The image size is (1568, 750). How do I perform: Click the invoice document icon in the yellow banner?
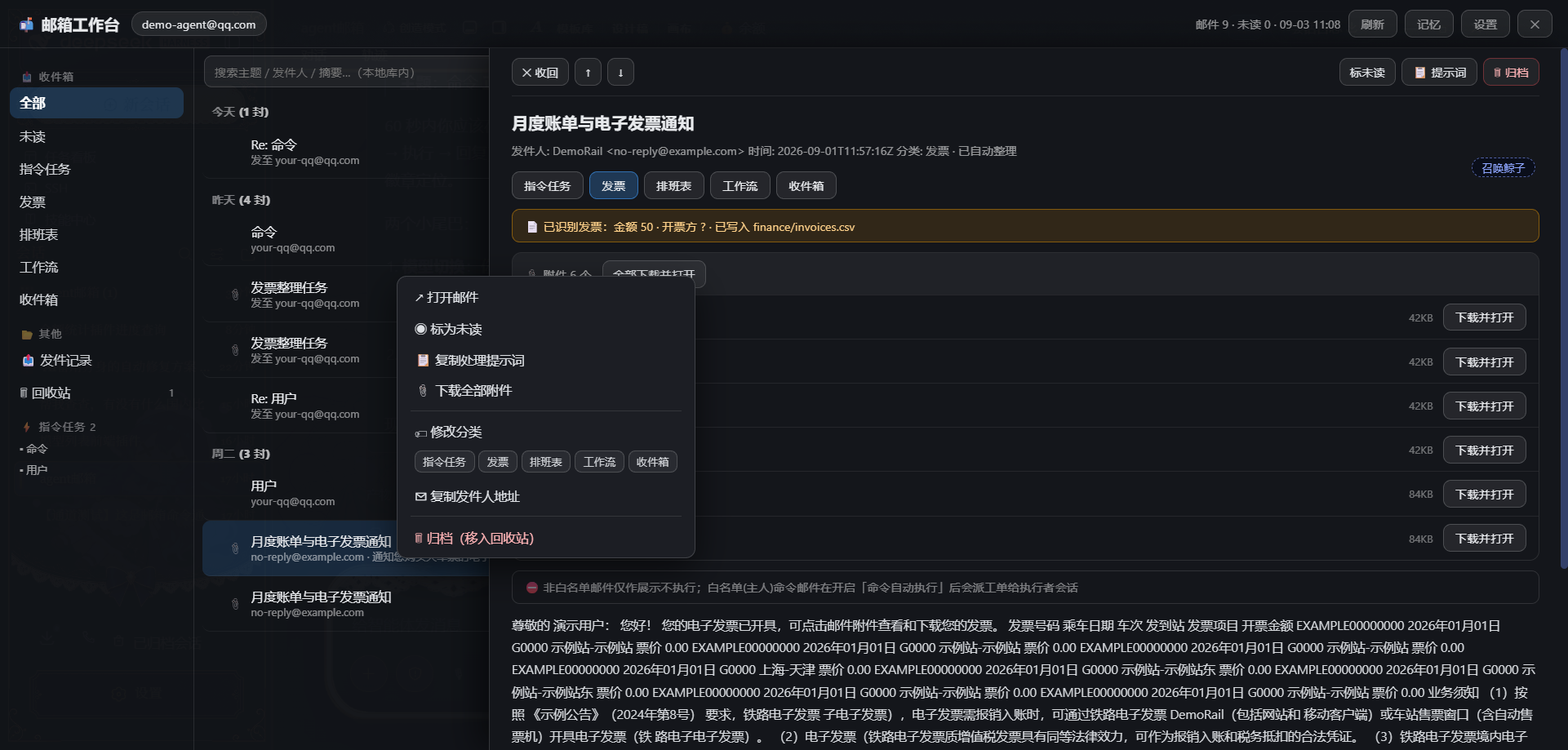coord(532,227)
